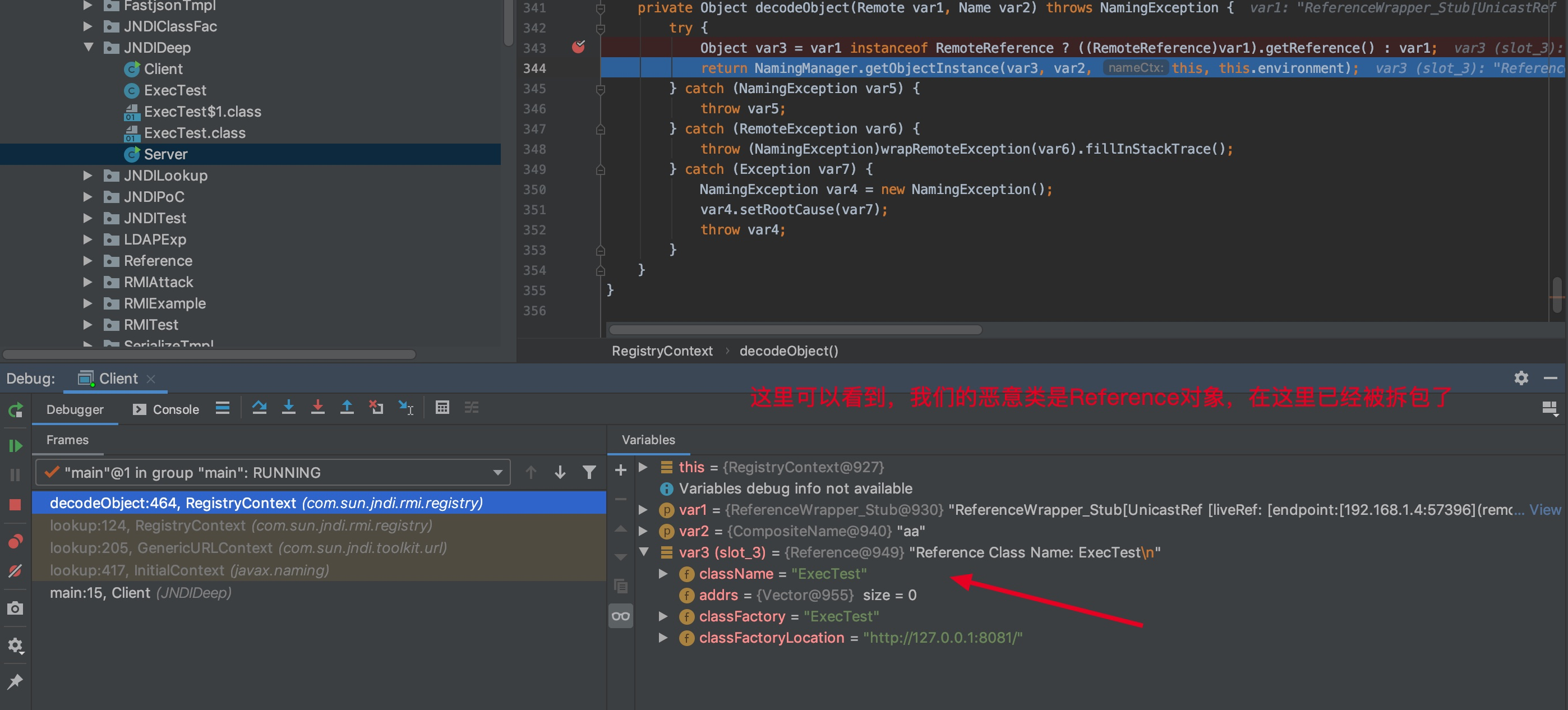Collapse the var3 (slot_3) variable node
The height and width of the screenshot is (710, 1568).
point(643,552)
